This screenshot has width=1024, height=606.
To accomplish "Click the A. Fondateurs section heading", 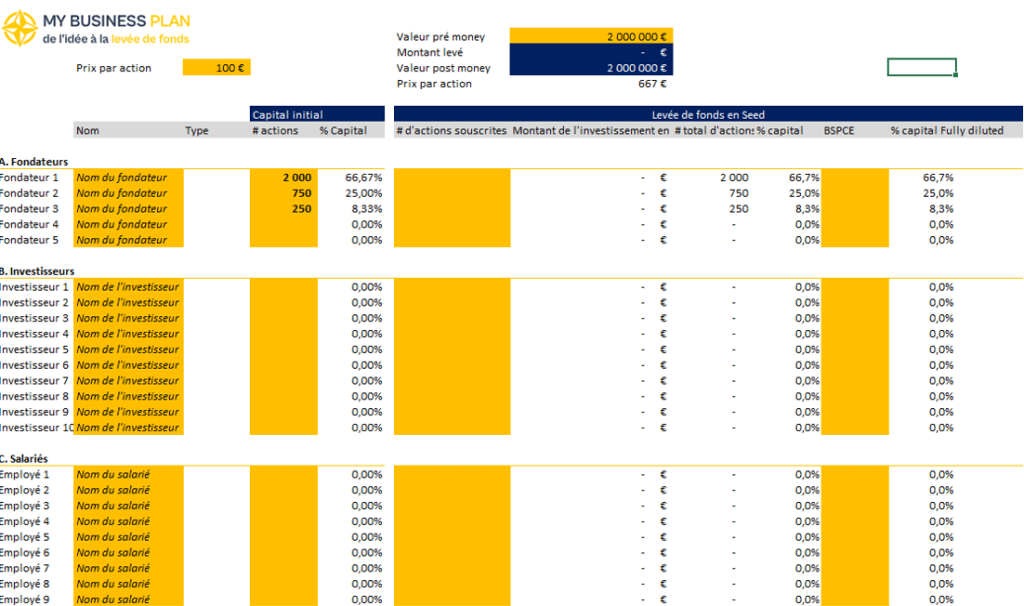I will point(35,161).
